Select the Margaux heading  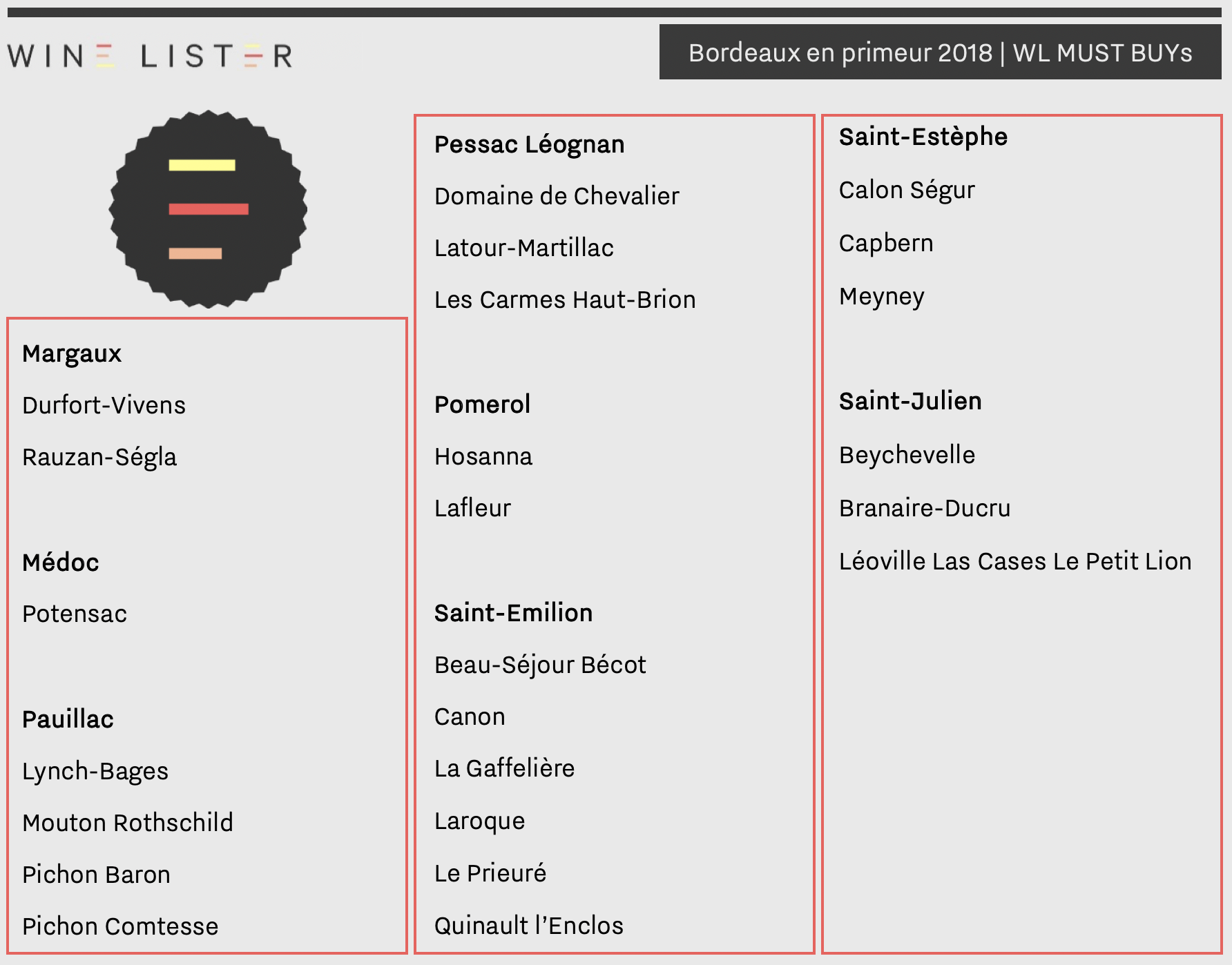pyautogui.click(x=72, y=353)
